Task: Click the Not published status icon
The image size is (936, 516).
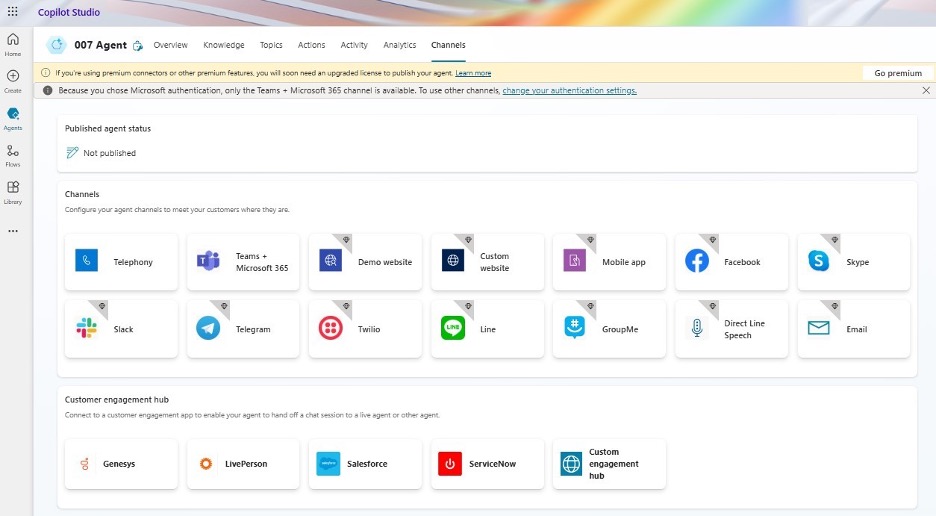Action: pyautogui.click(x=72, y=153)
